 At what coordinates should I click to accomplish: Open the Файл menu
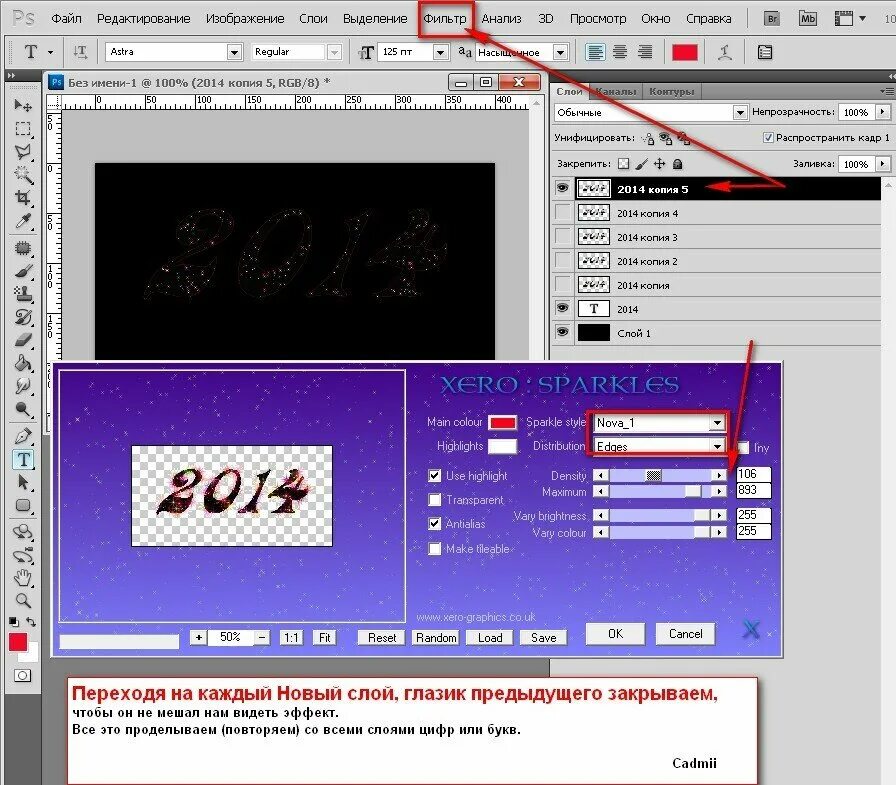click(66, 18)
